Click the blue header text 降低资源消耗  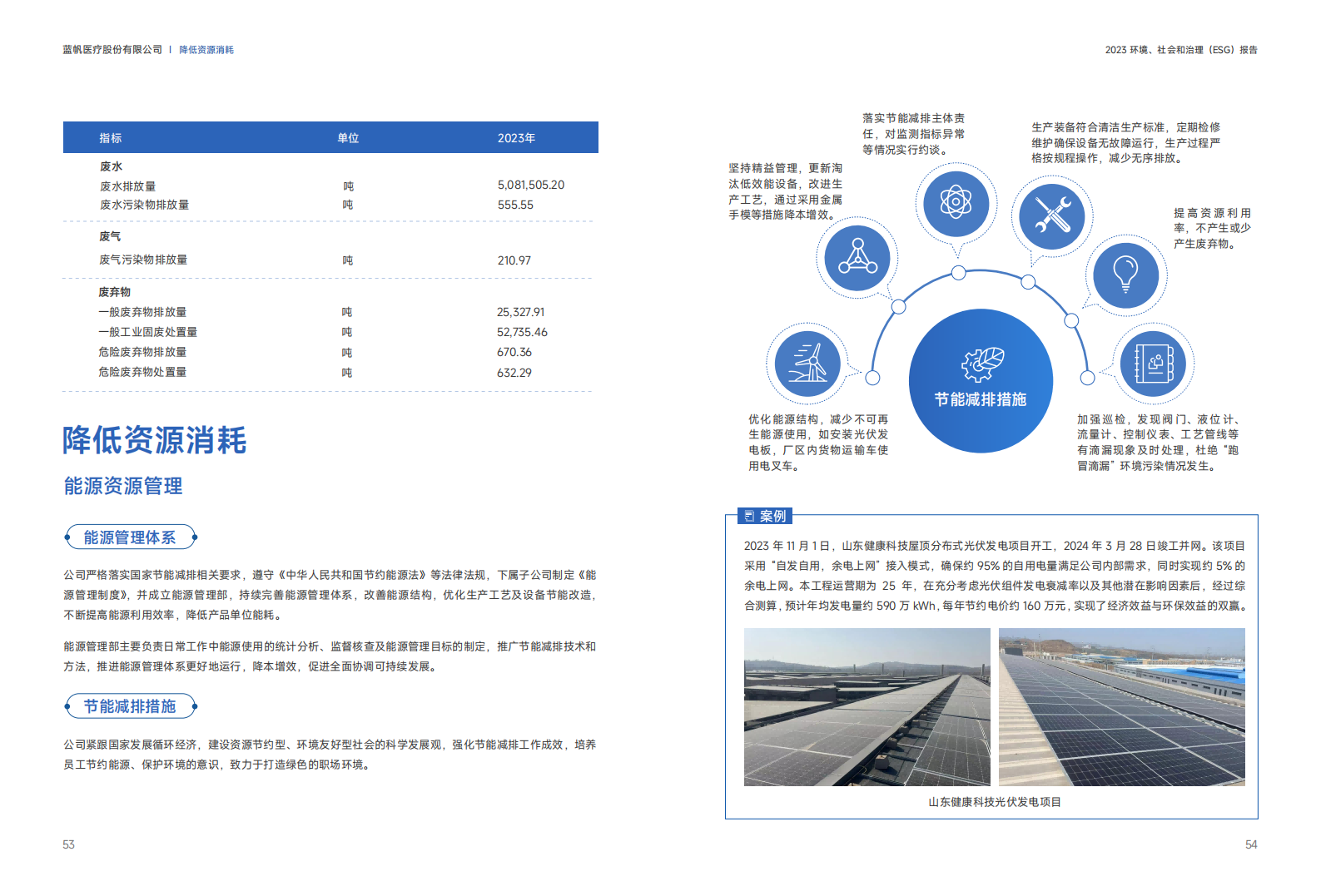click(206, 50)
